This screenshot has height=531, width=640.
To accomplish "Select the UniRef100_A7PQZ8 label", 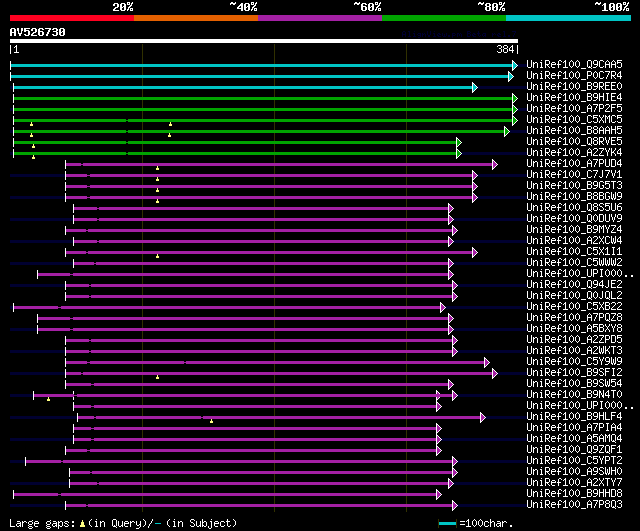I will tap(574, 318).
